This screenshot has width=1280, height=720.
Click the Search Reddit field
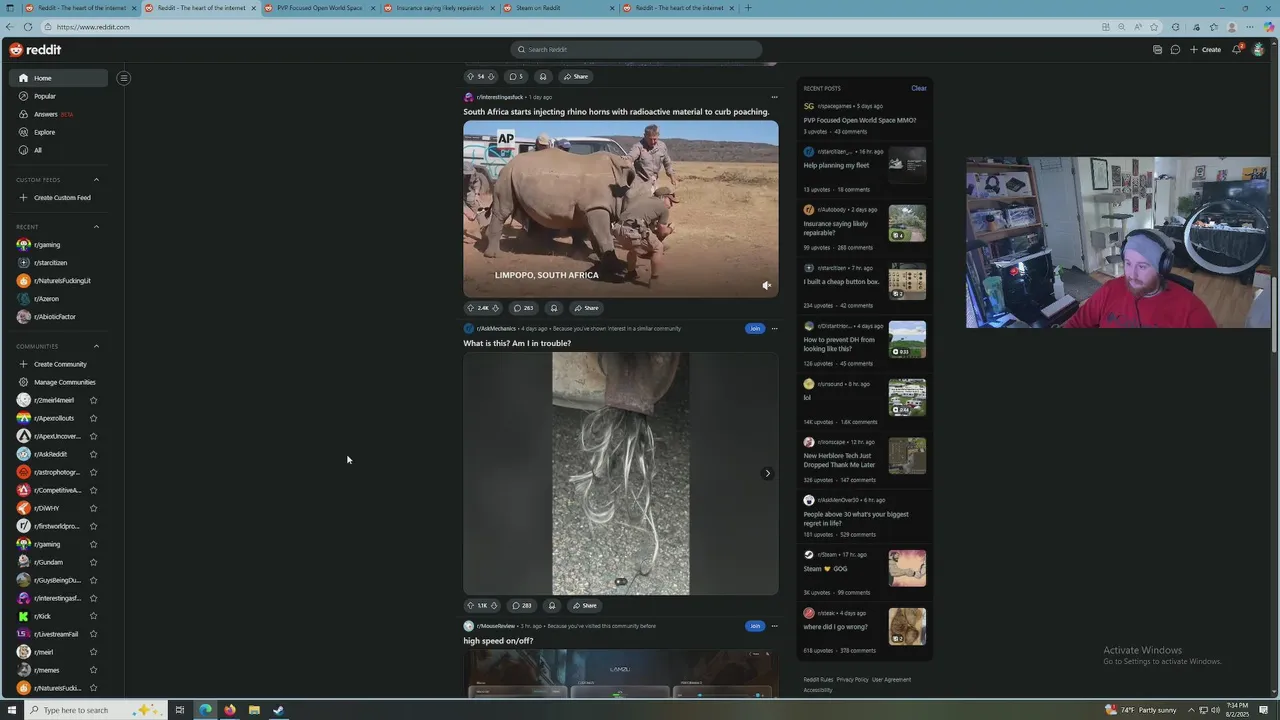click(636, 50)
